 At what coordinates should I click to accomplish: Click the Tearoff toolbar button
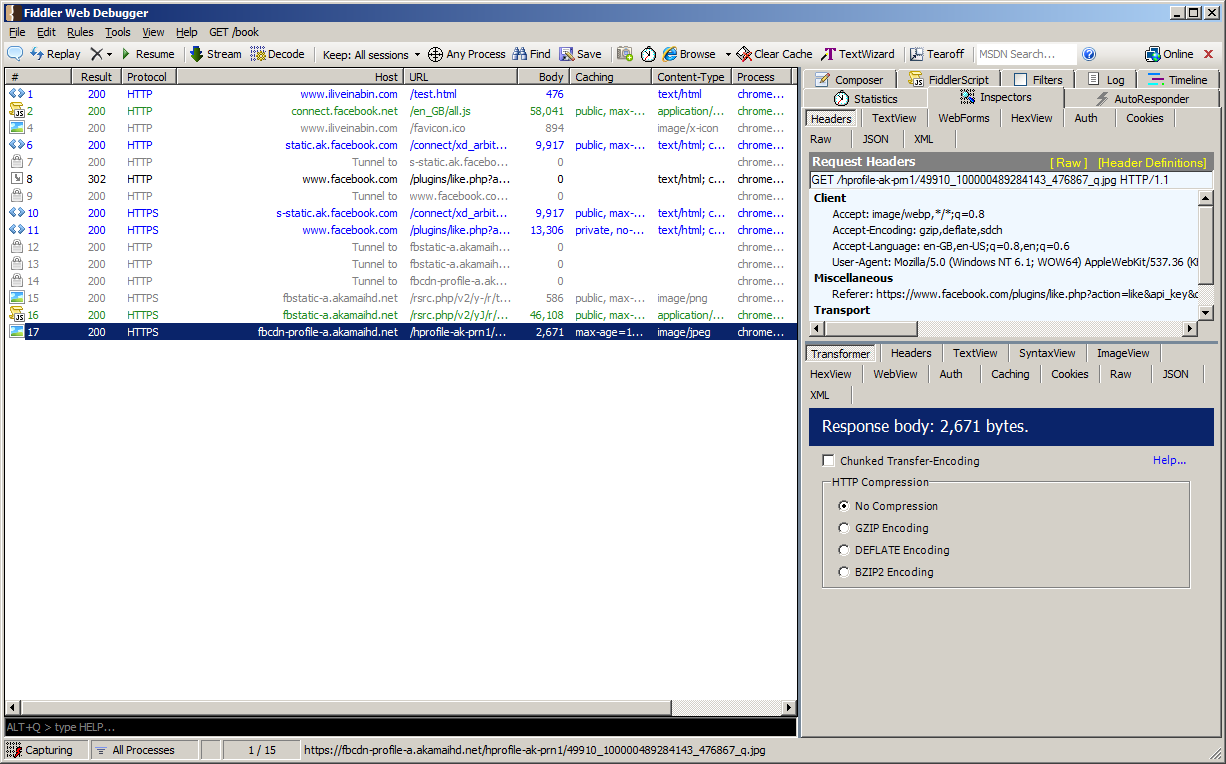pos(937,54)
